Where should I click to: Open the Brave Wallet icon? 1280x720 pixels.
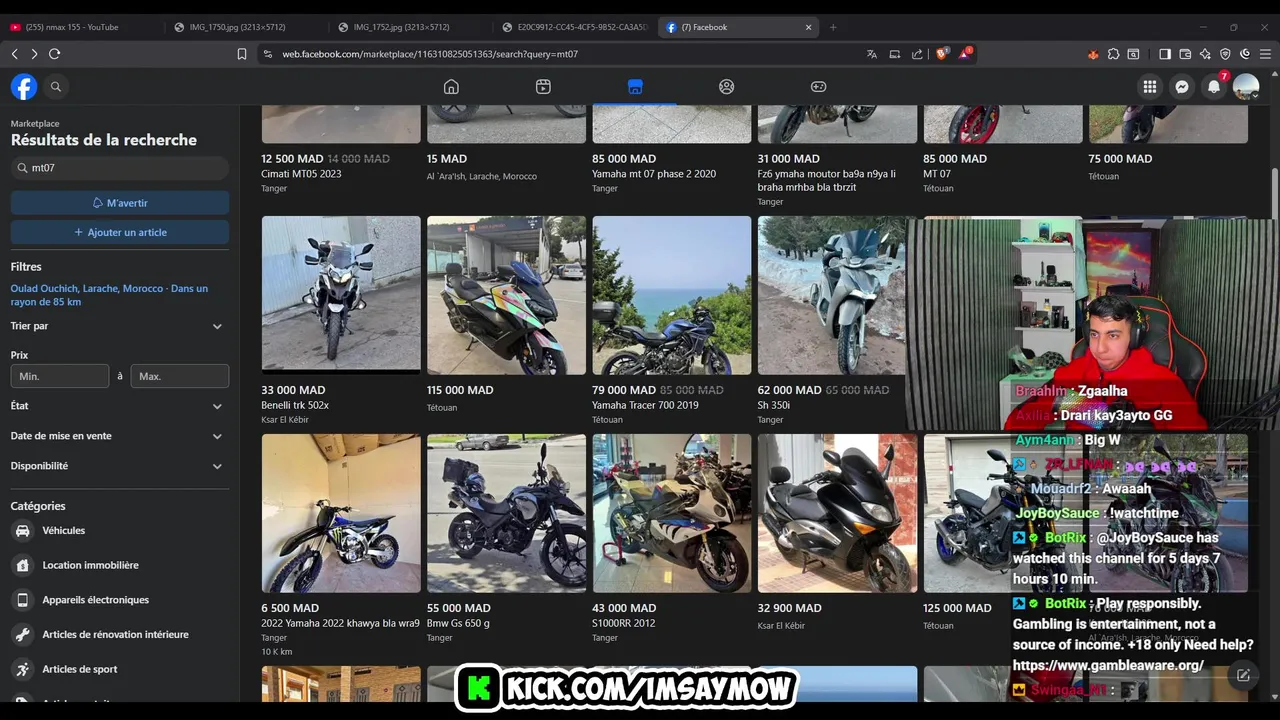(x=1185, y=54)
